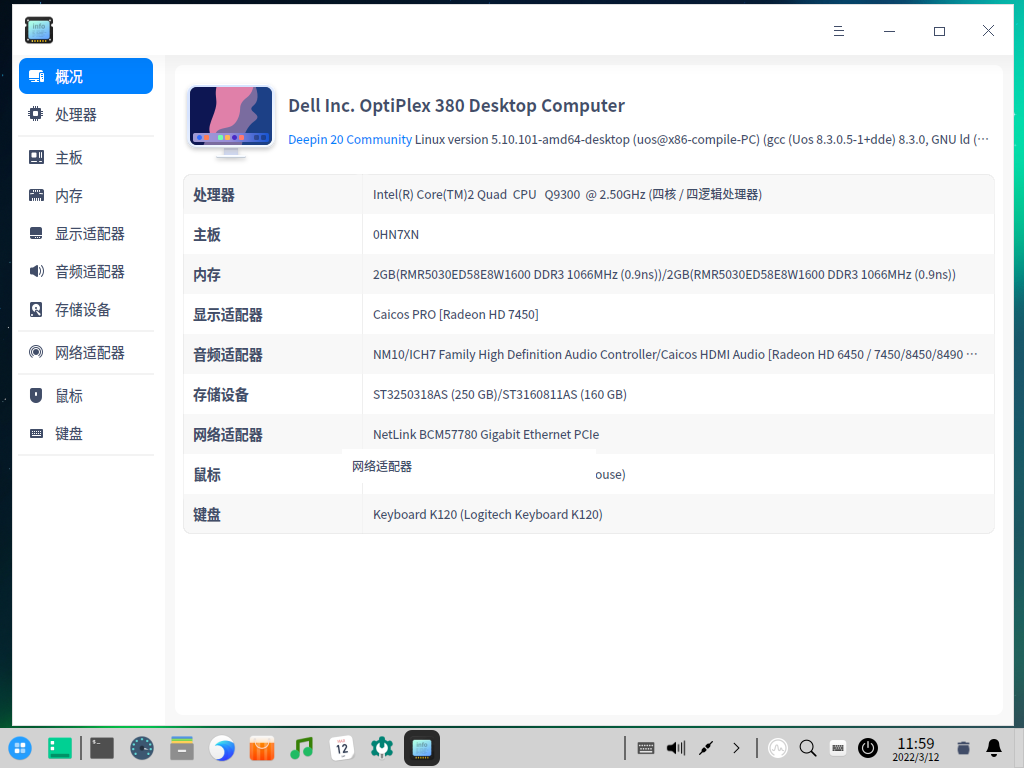Click NetLink BCM57780 Gigabit Ethernet entry
This screenshot has width=1024, height=768.
coord(486,434)
